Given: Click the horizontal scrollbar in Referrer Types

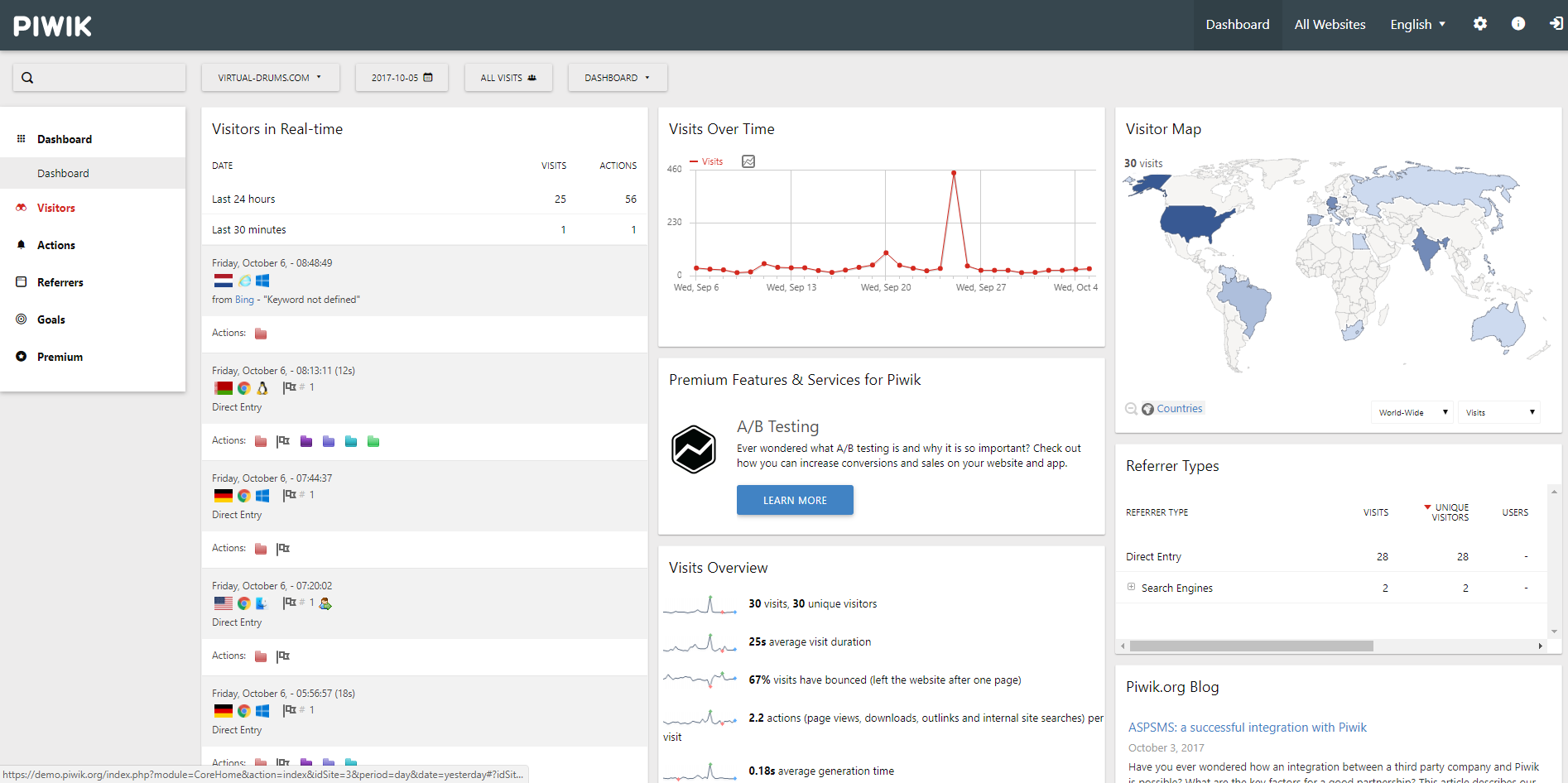Looking at the screenshot, I should tap(1251, 646).
